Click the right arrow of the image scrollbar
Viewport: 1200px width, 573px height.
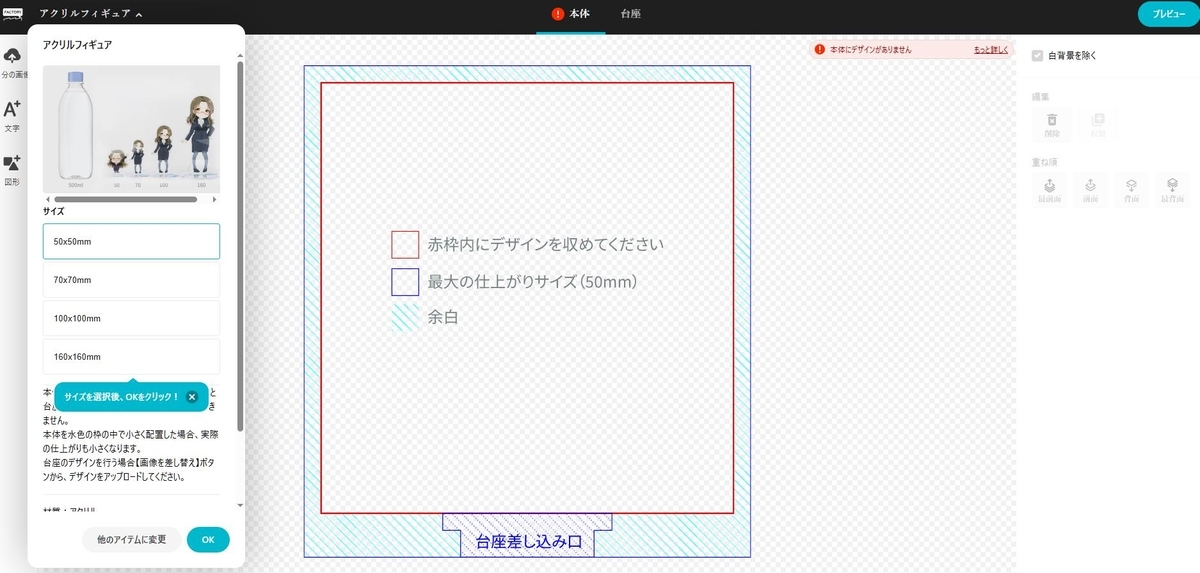pos(215,199)
